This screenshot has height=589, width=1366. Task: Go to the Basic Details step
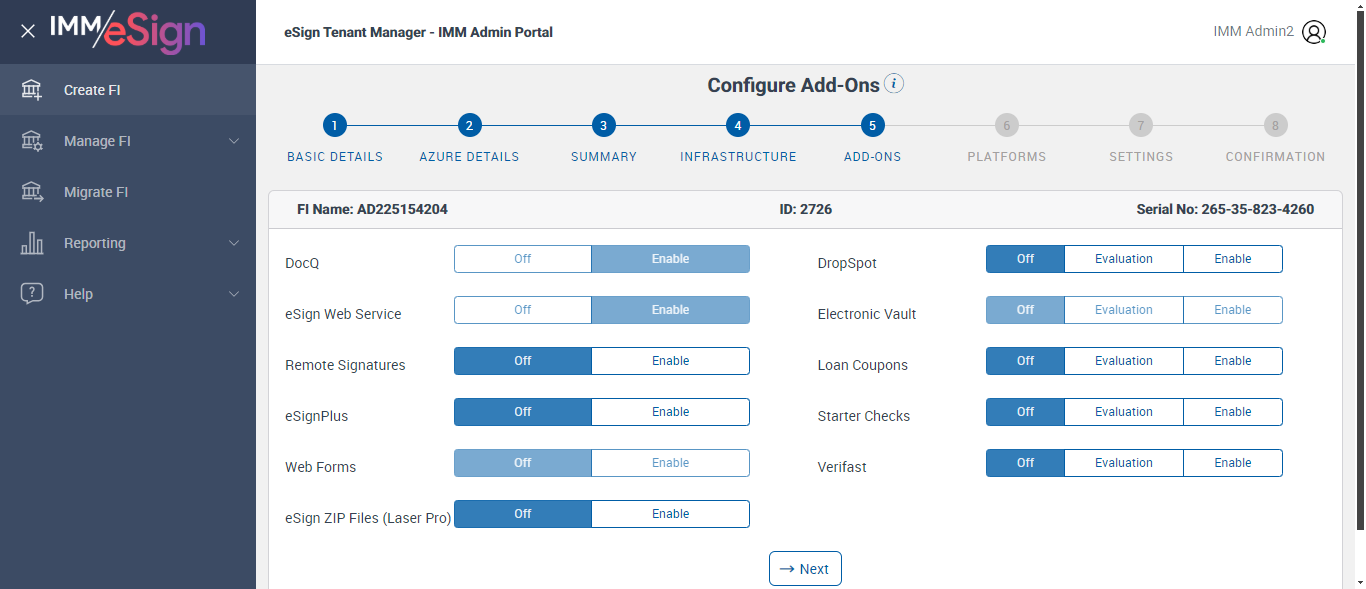335,126
